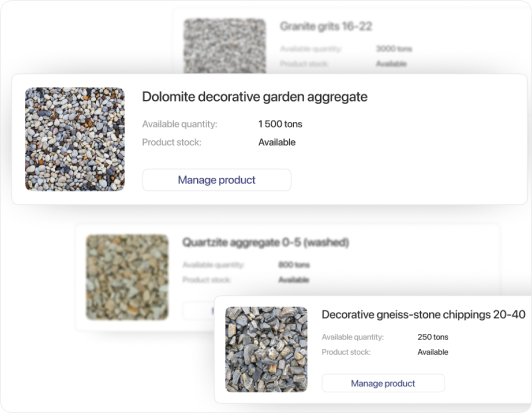Select the blurred Quartzite aggregate product image
Viewport: 532px width, 413px height.
tap(127, 277)
